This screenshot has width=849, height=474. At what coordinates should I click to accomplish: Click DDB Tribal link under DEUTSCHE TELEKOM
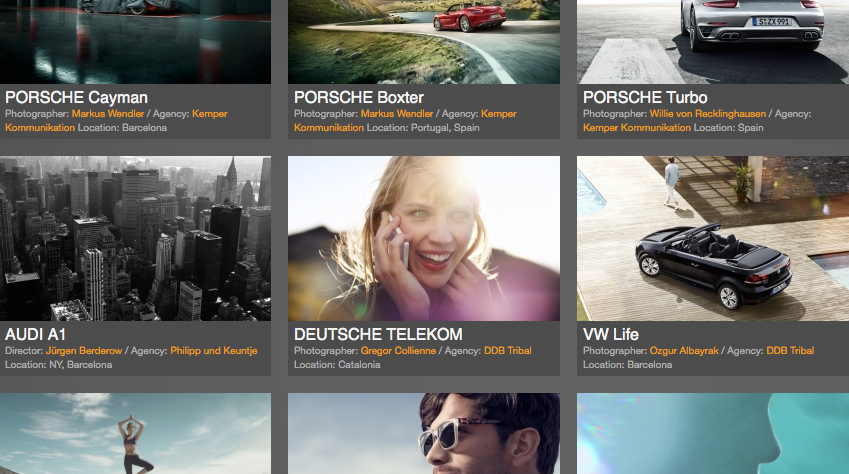pos(507,351)
